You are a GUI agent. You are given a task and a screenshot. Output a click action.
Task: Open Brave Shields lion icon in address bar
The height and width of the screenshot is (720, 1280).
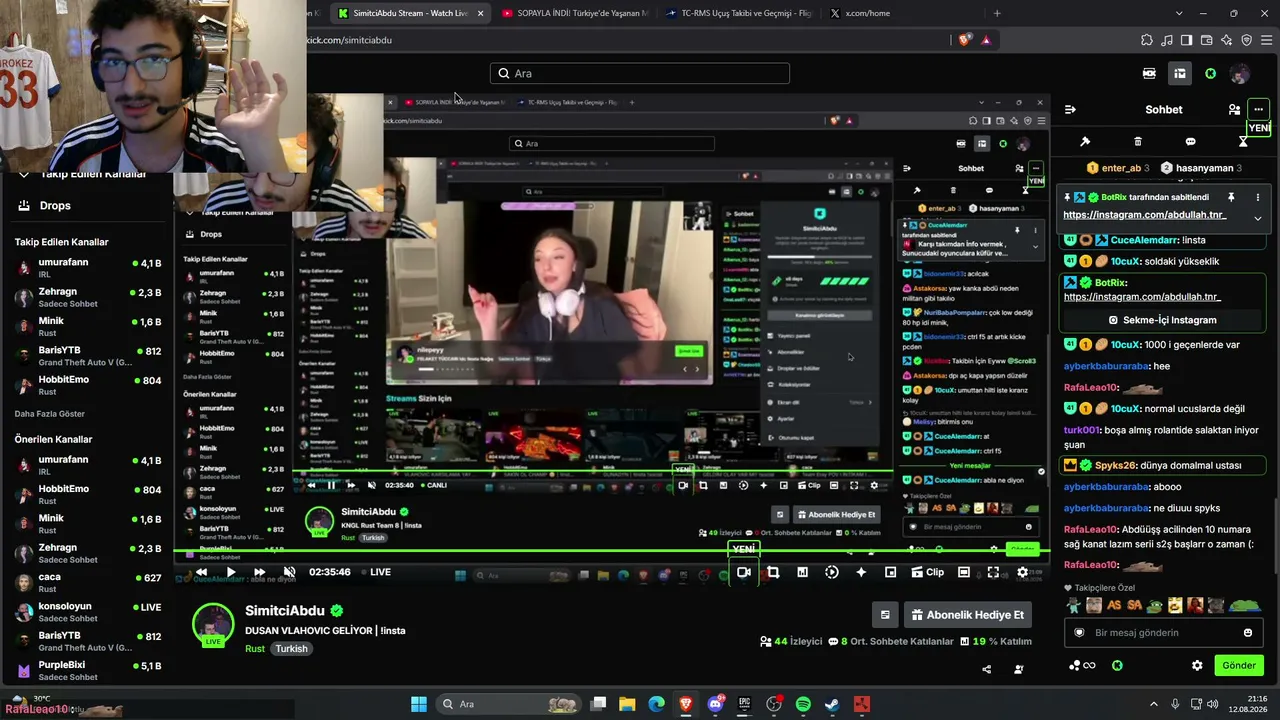point(964,40)
